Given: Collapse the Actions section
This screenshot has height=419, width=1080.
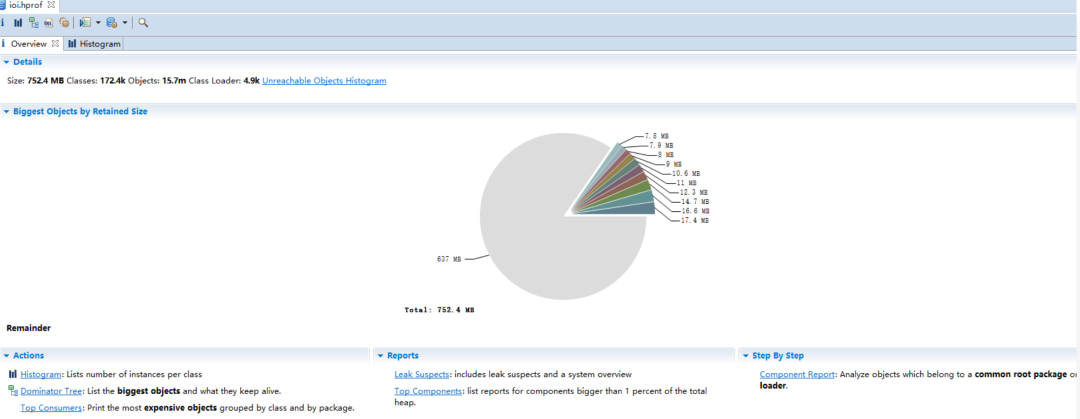Looking at the screenshot, I should (6, 356).
